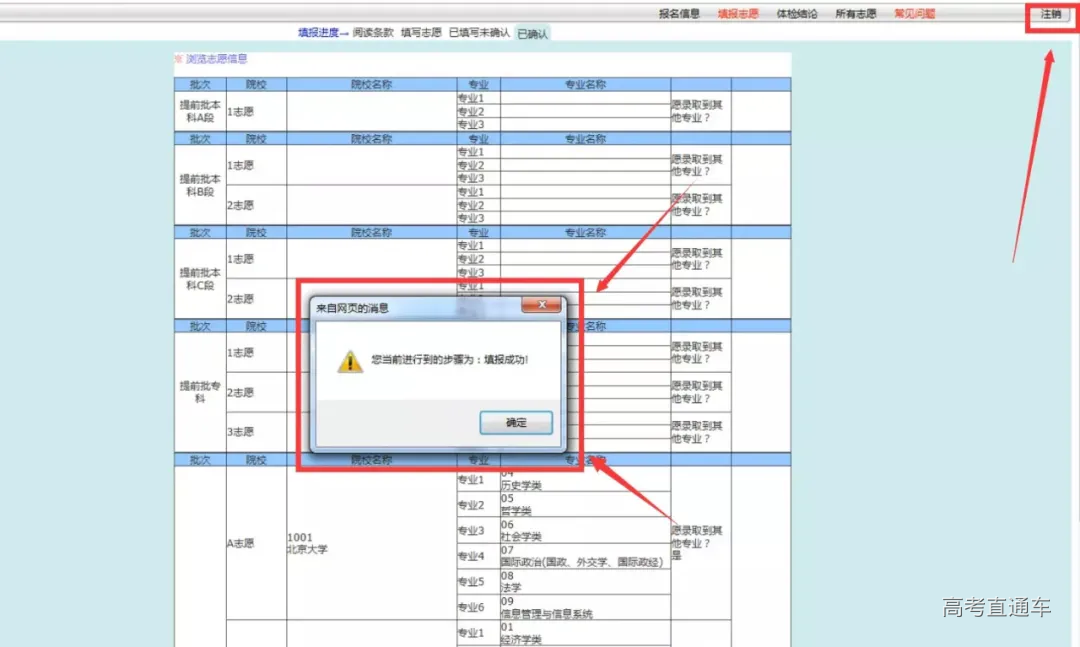Click the 浏览志愿信息 section heading

coord(216,59)
